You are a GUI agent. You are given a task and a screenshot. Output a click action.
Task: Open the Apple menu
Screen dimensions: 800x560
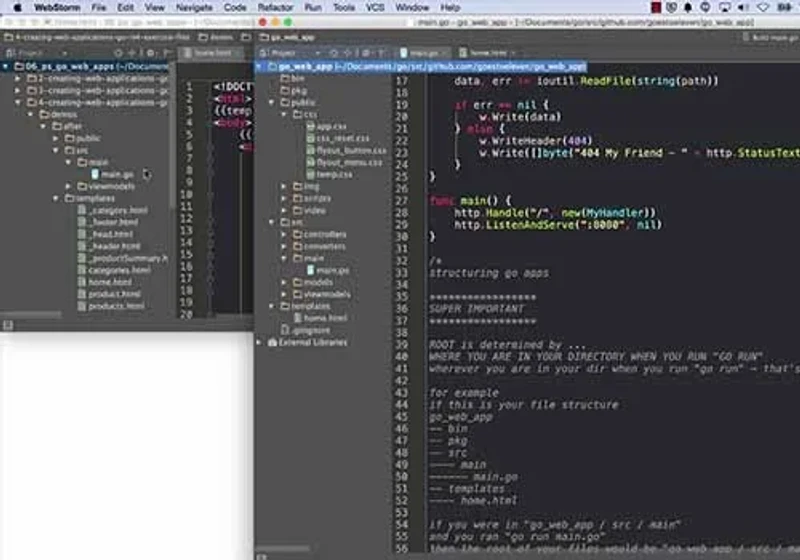click(17, 7)
